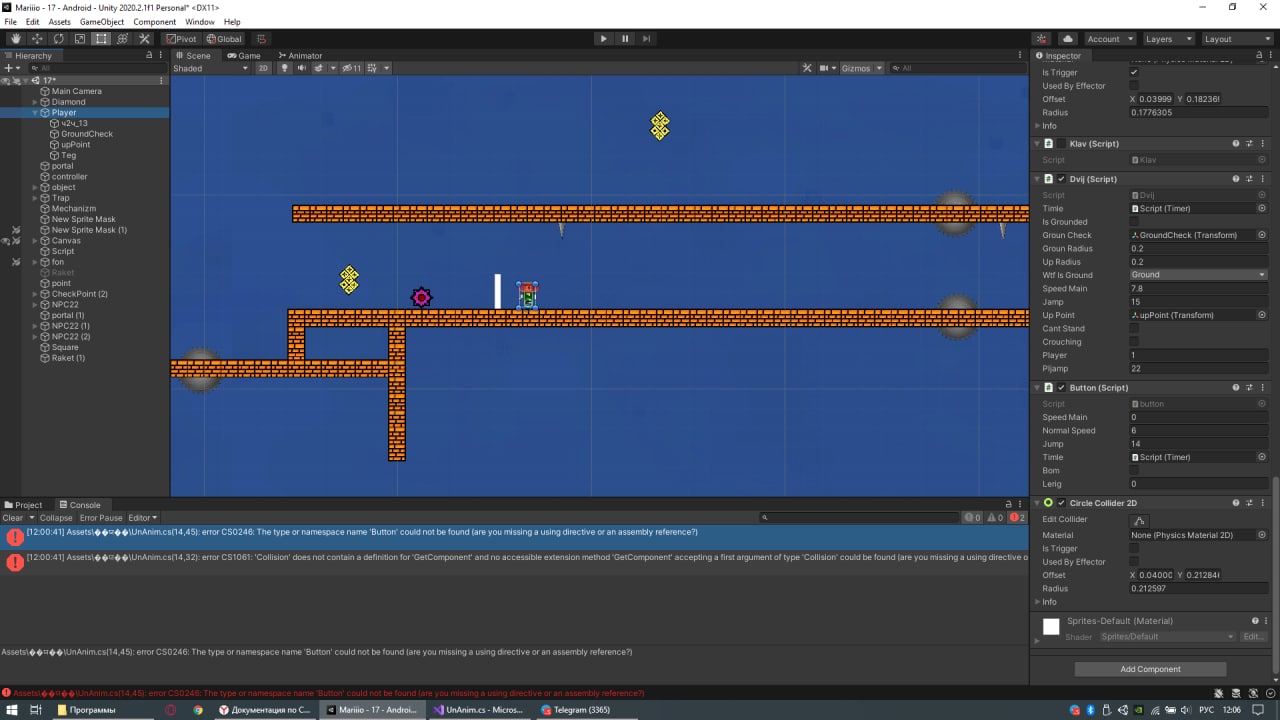1280x720 pixels.
Task: Open the Component menu
Action: 154,21
